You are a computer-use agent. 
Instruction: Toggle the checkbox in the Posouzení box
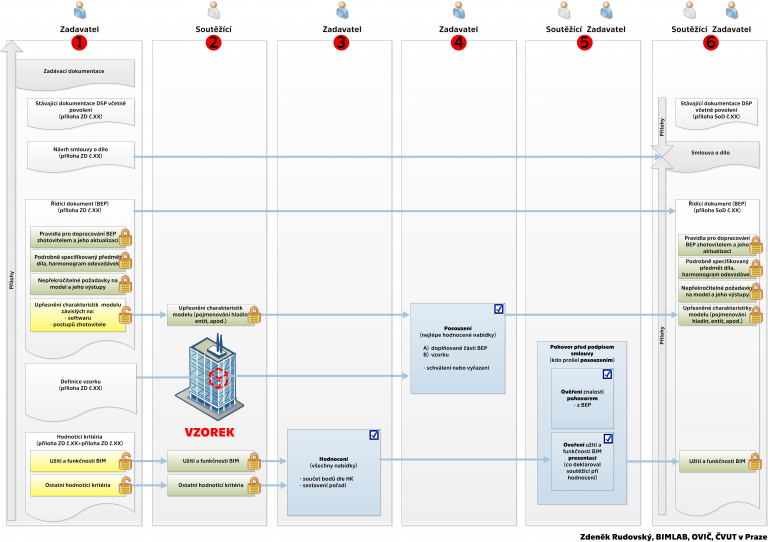coord(499,309)
